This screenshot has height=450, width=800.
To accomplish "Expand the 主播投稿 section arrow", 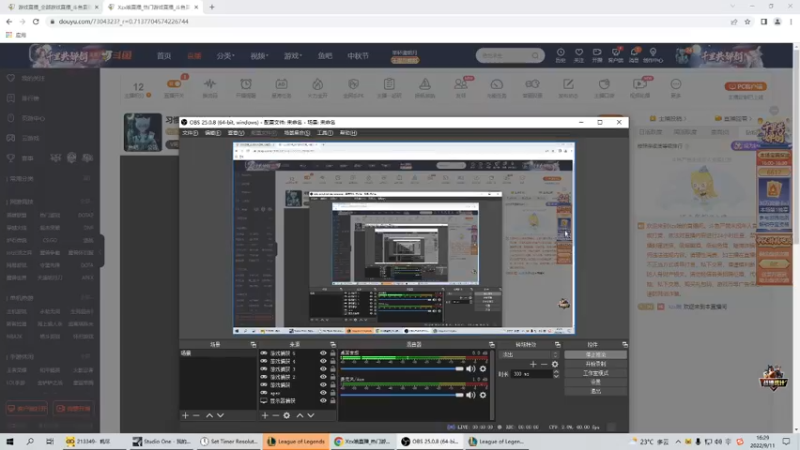I will [684, 118].
